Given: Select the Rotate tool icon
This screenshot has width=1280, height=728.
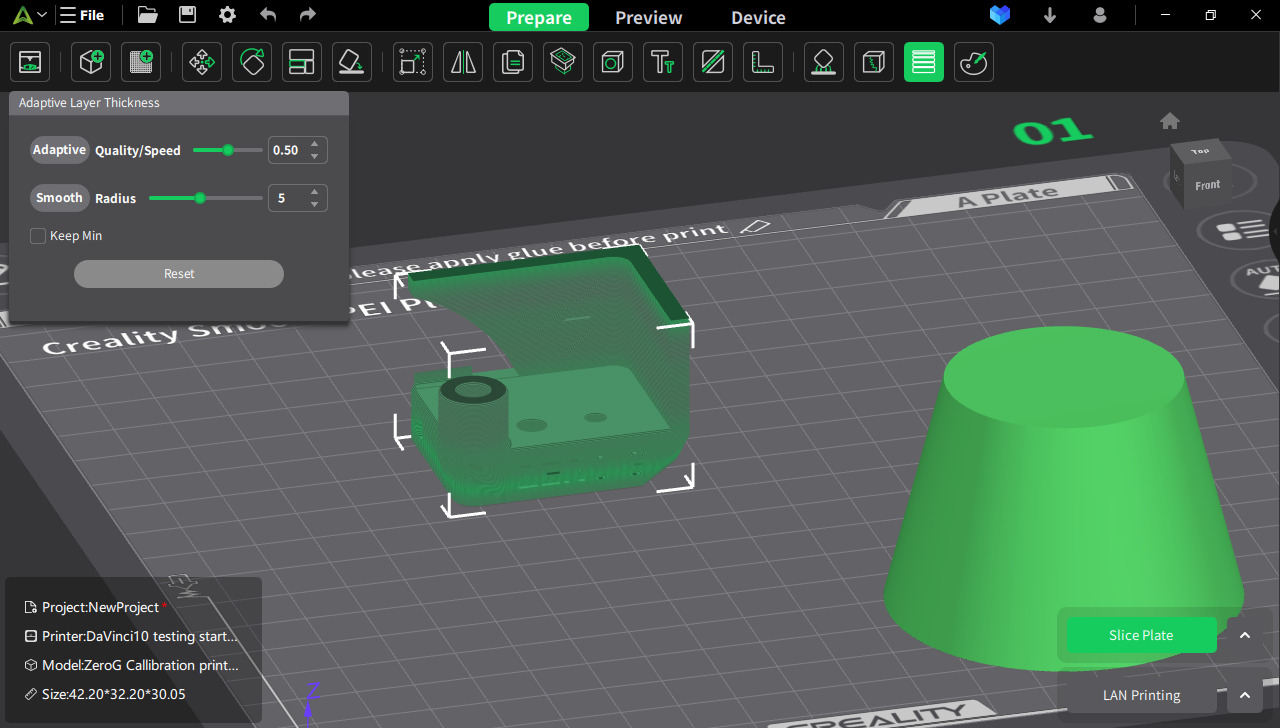Looking at the screenshot, I should [x=252, y=62].
